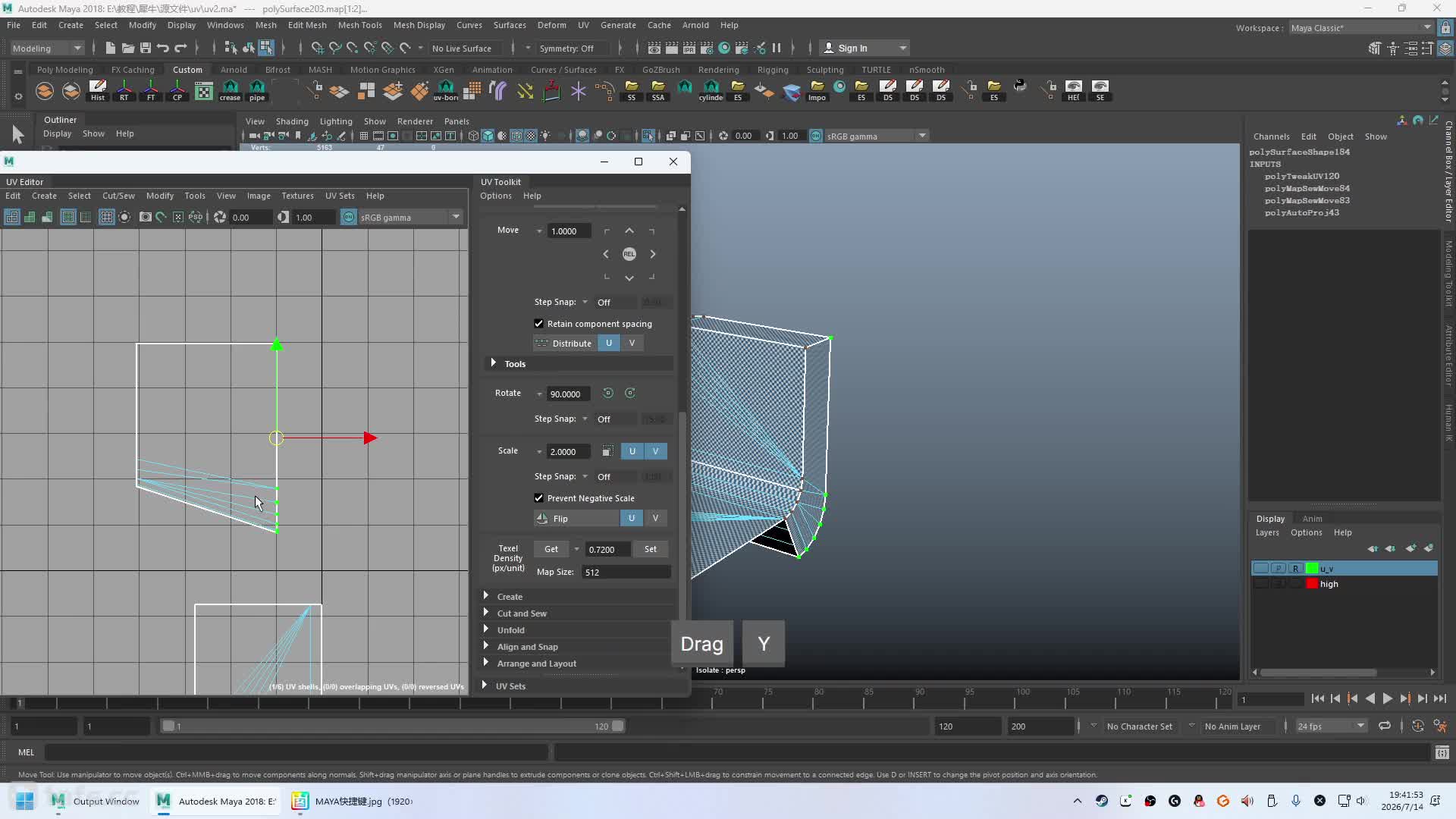Click the HE eye shelf icon
Viewport: 1456px width, 819px height.
point(1074,90)
